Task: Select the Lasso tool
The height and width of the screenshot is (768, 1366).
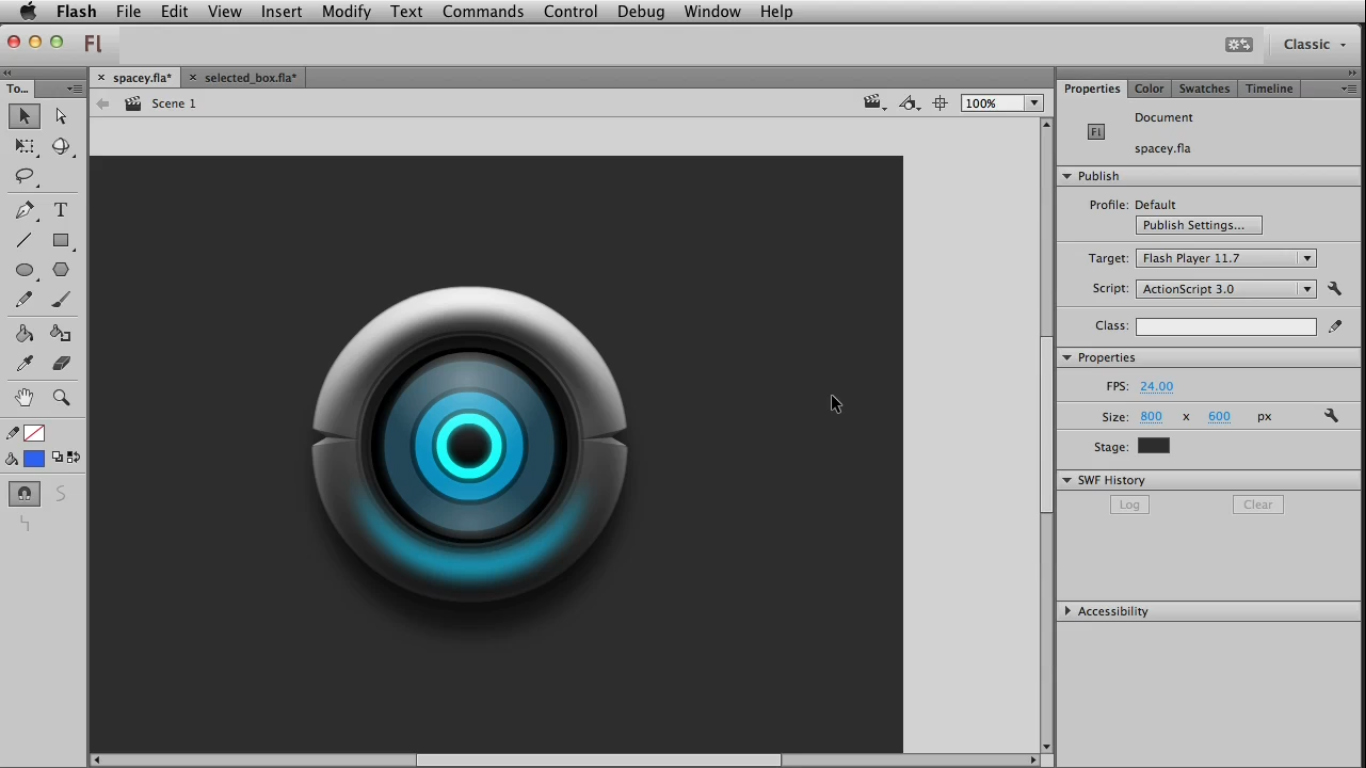Action: pos(25,177)
